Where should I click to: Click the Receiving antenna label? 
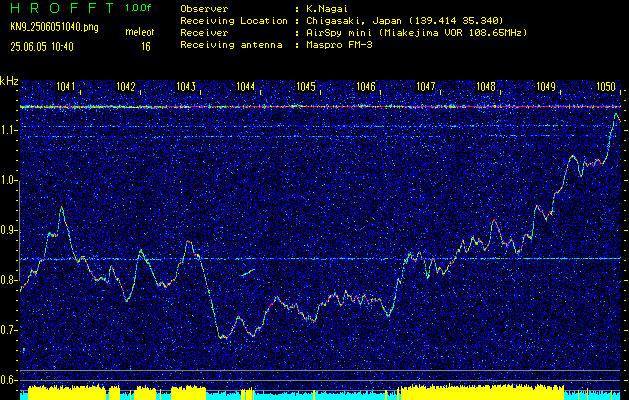[x=231, y=45]
